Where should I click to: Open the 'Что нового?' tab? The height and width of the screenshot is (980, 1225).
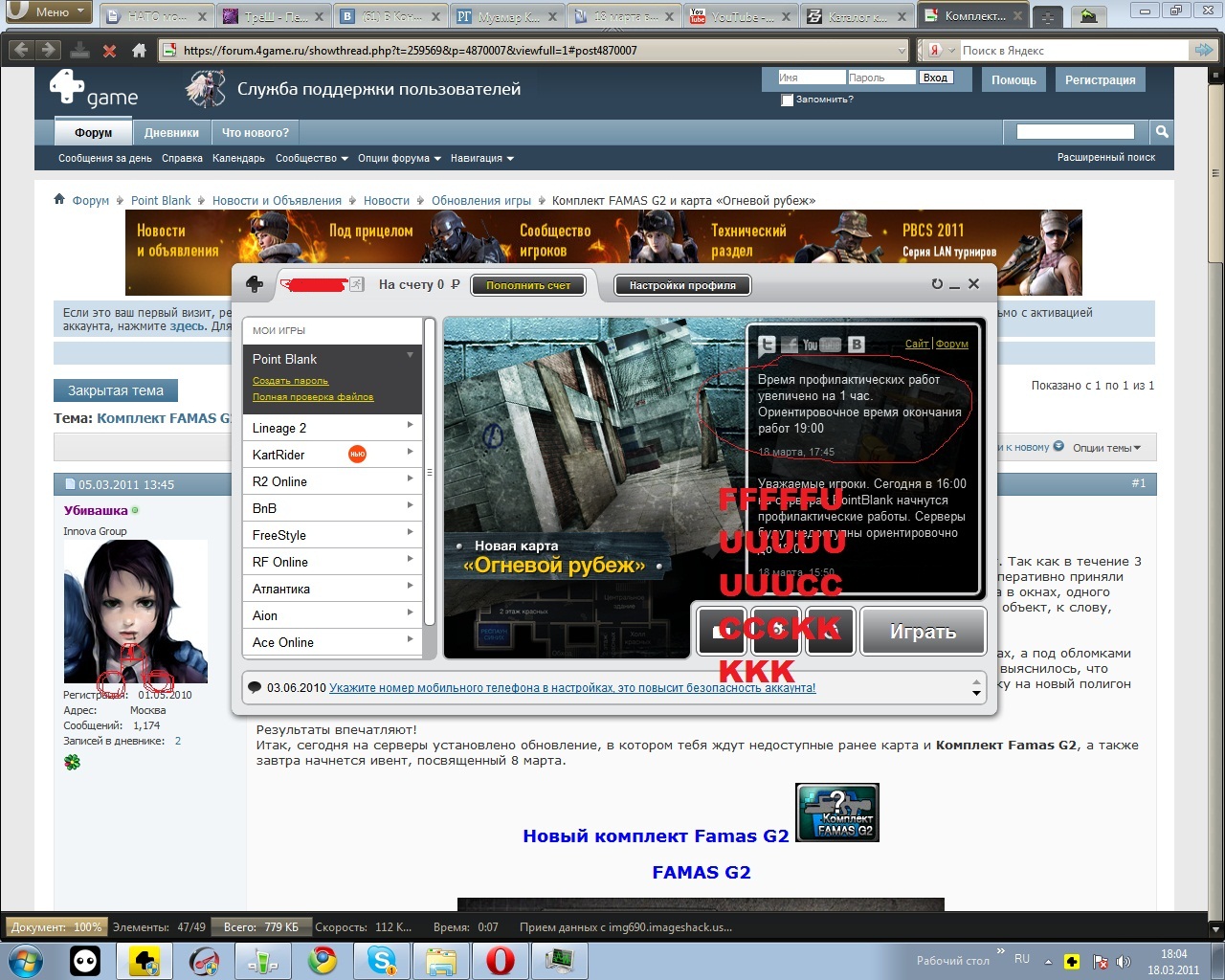pyautogui.click(x=256, y=133)
